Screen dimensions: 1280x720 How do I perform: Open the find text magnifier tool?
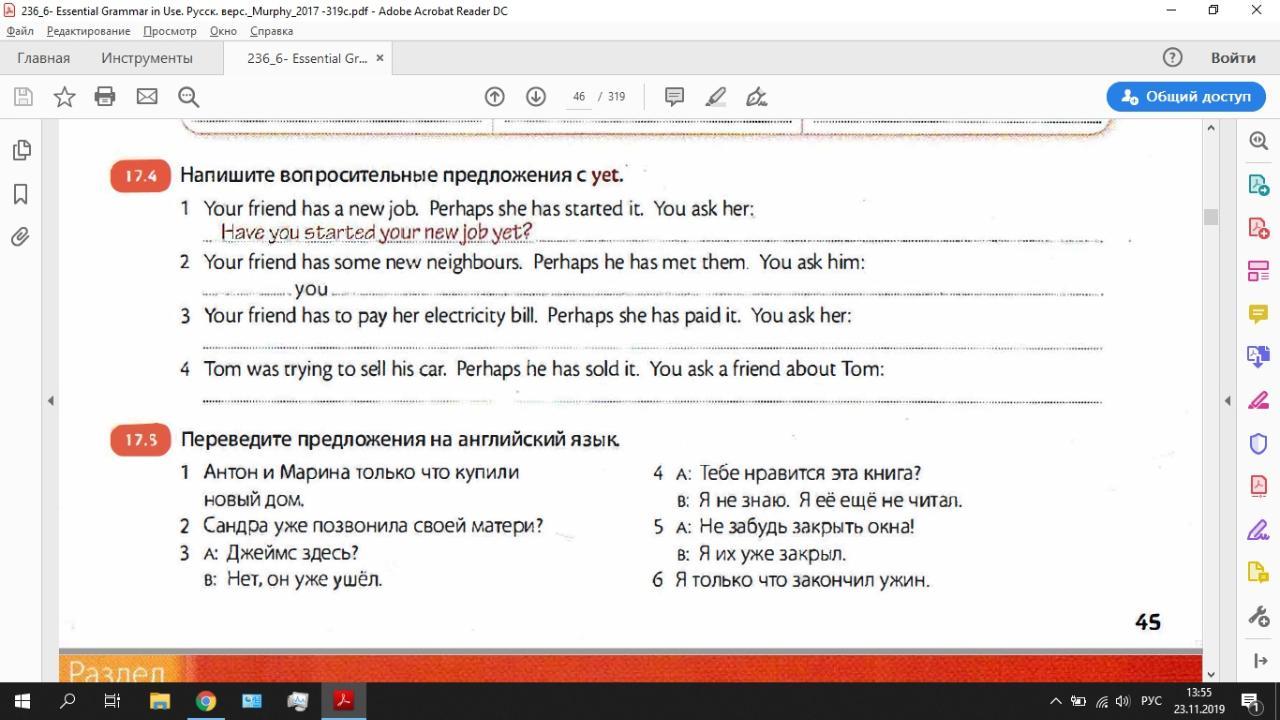pos(188,97)
